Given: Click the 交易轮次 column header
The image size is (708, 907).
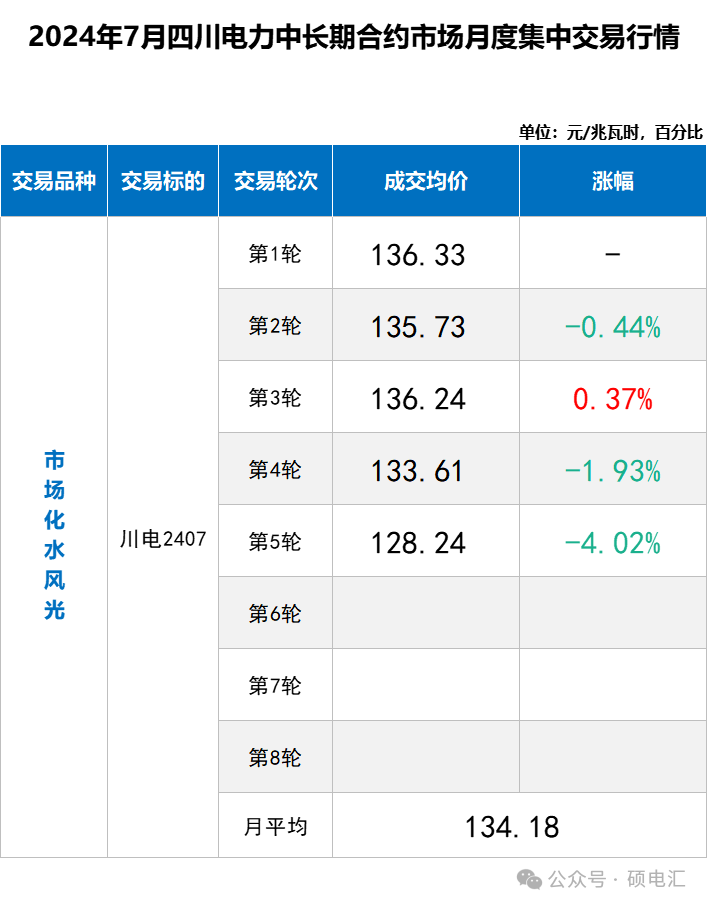Looking at the screenshot, I should [x=275, y=181].
